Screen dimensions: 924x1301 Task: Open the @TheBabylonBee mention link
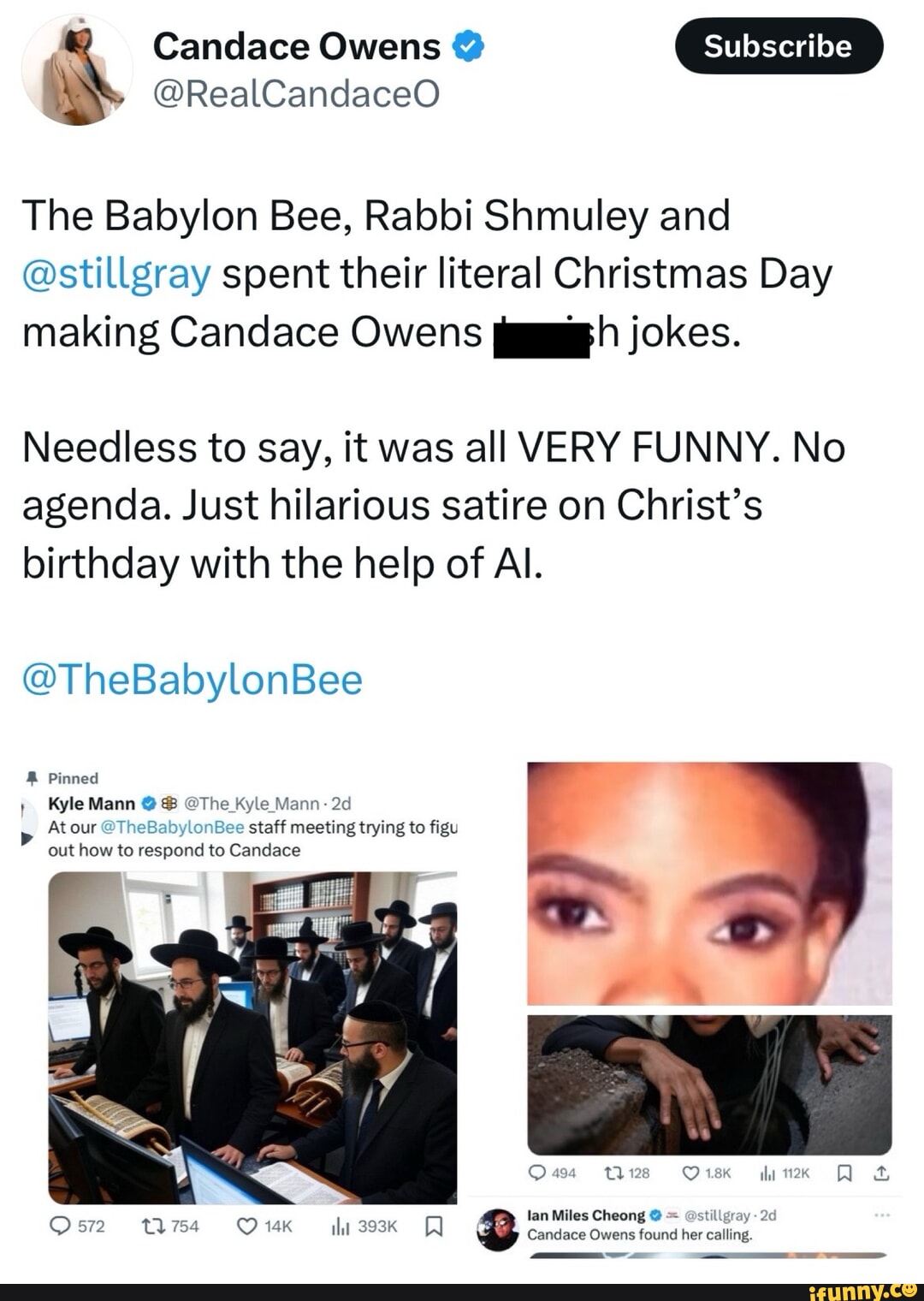coord(192,680)
